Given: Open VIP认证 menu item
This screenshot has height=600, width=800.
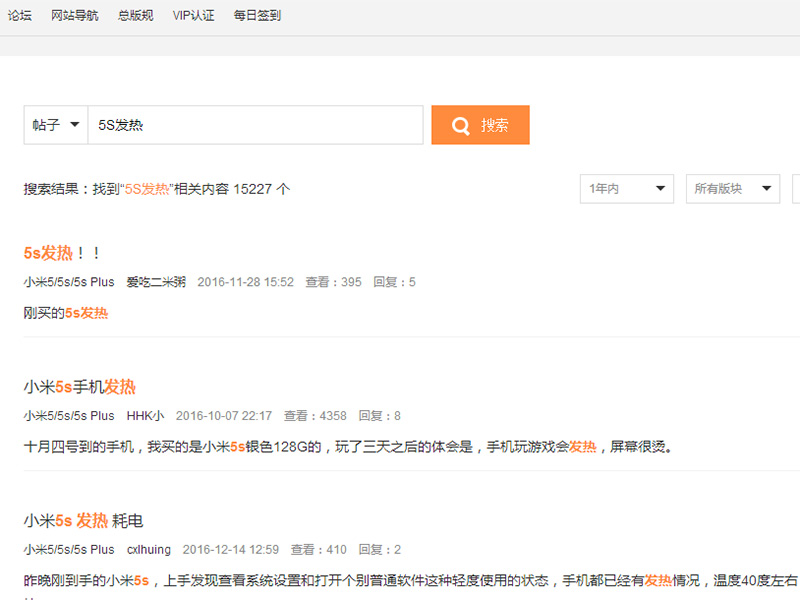Looking at the screenshot, I should click(193, 15).
